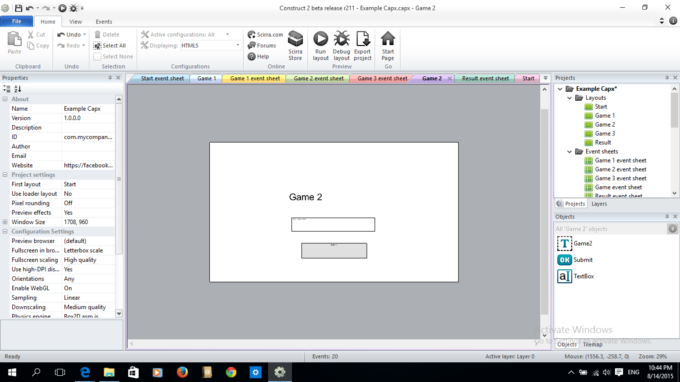Collapse the Layouts folder in Projects
Viewport: 680px width, 382px height.
[569, 98]
